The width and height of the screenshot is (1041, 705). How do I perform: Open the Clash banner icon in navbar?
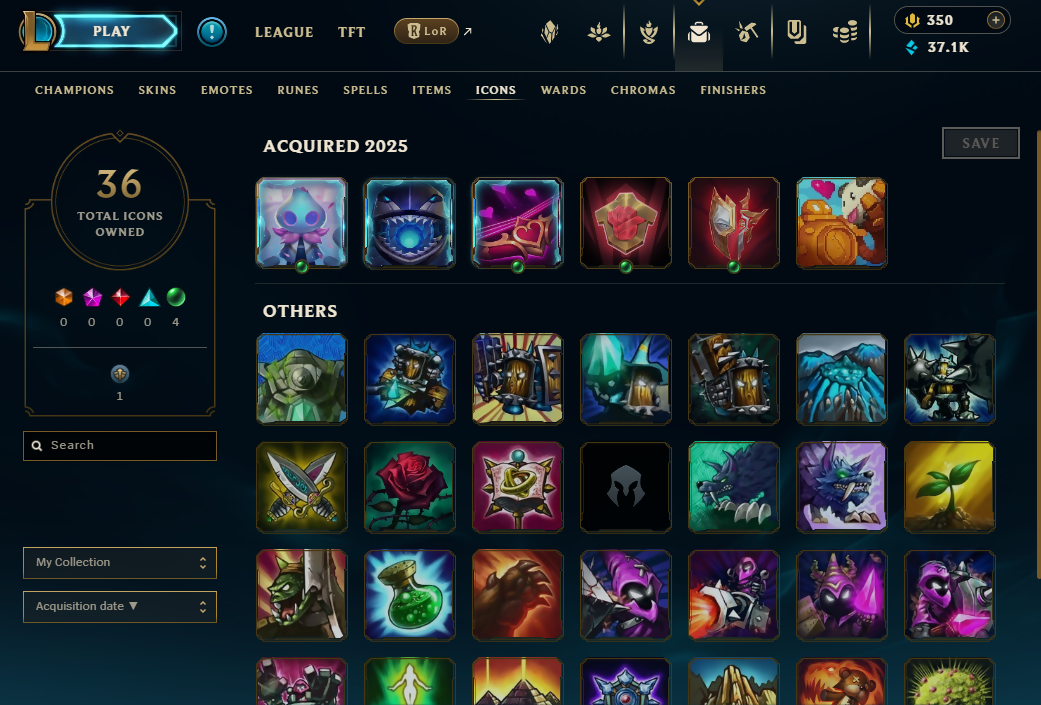[x=796, y=32]
